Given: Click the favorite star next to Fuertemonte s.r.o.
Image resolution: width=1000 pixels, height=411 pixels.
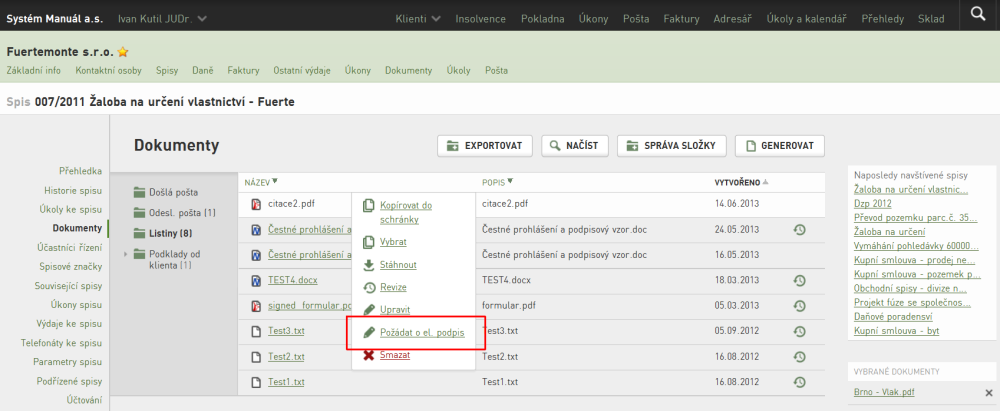Looking at the screenshot, I should [x=123, y=52].
